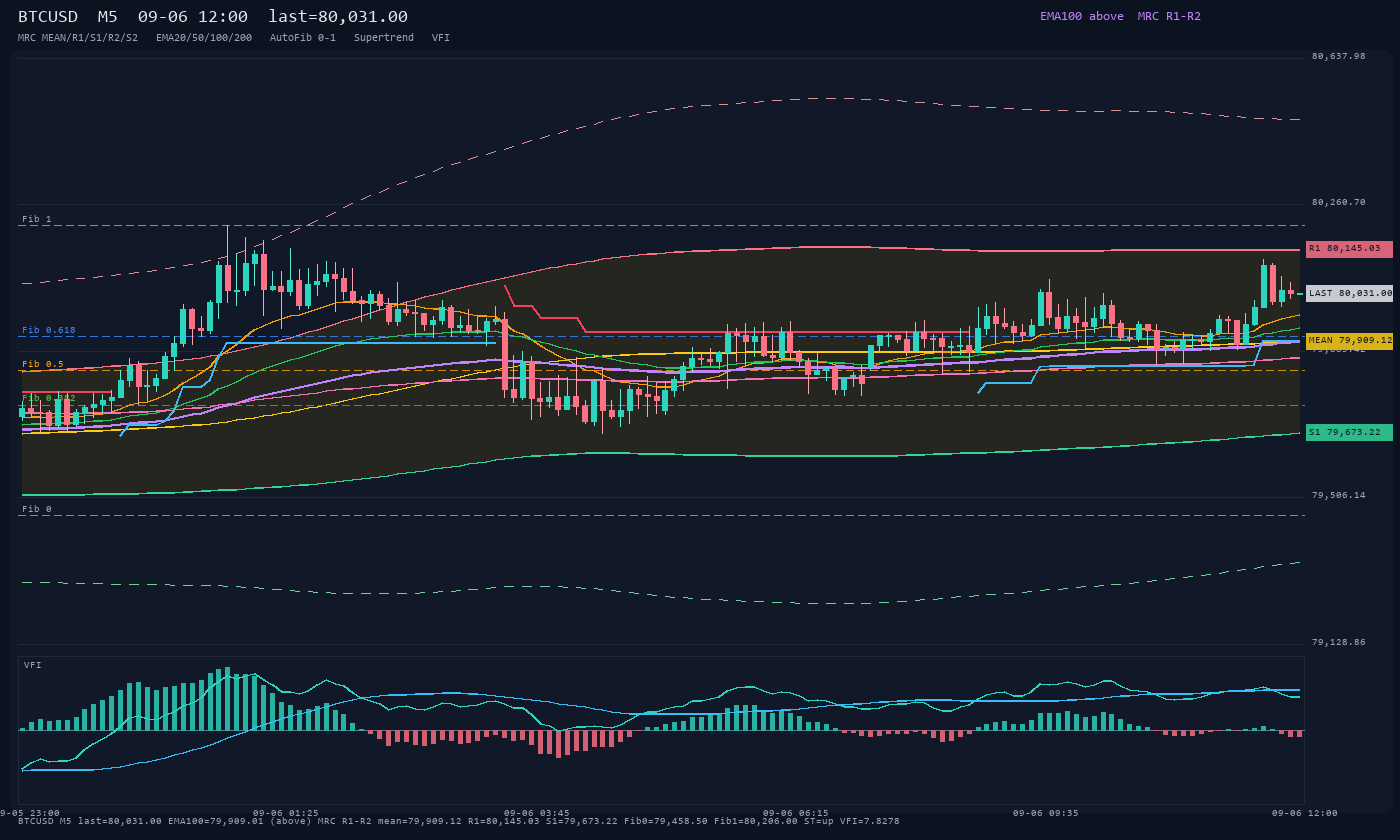Select the 'Supertrend' indicator legend
Image resolution: width=1400 pixels, height=840 pixels.
tap(384, 37)
